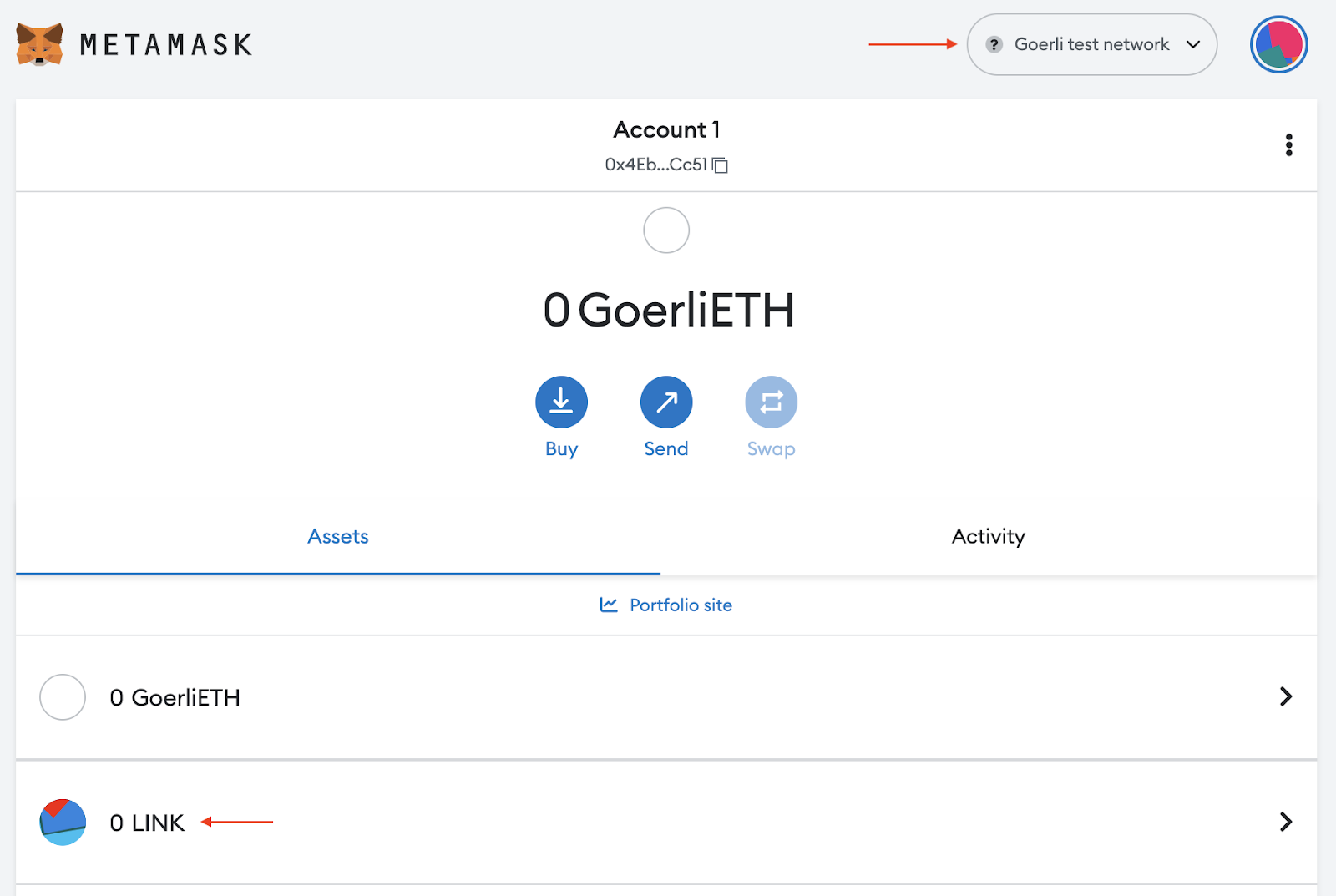Select the Assets tab
This screenshot has height=896, width=1336.
click(337, 537)
